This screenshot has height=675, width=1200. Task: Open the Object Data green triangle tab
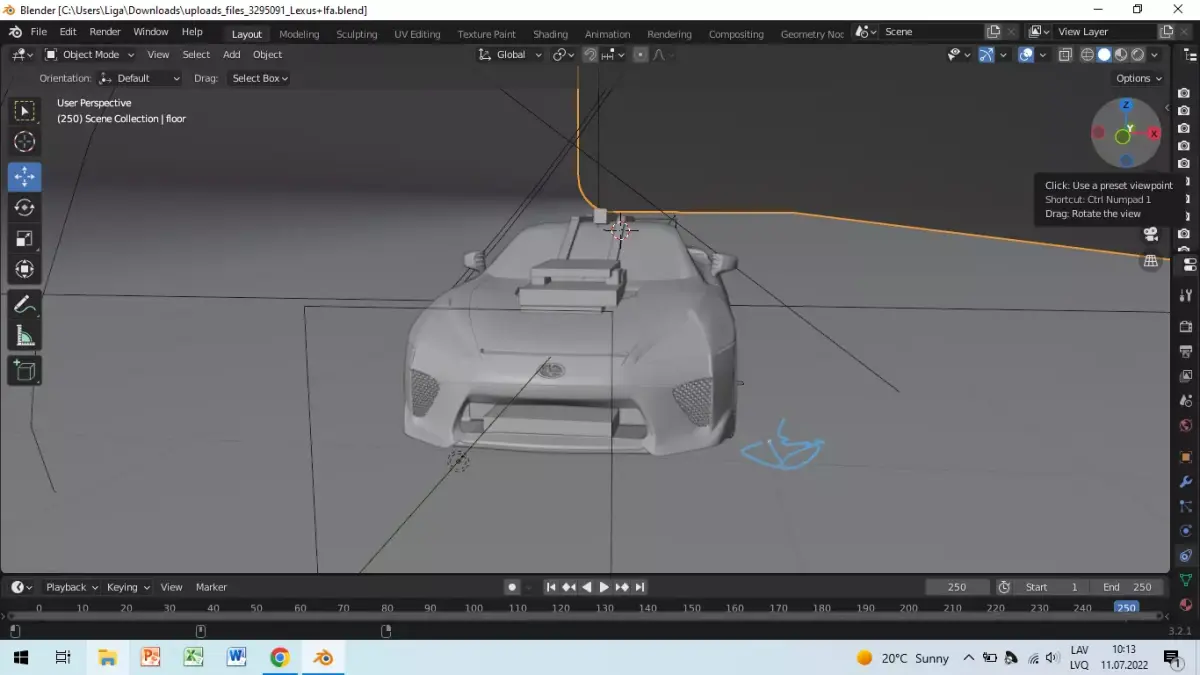[x=1186, y=580]
